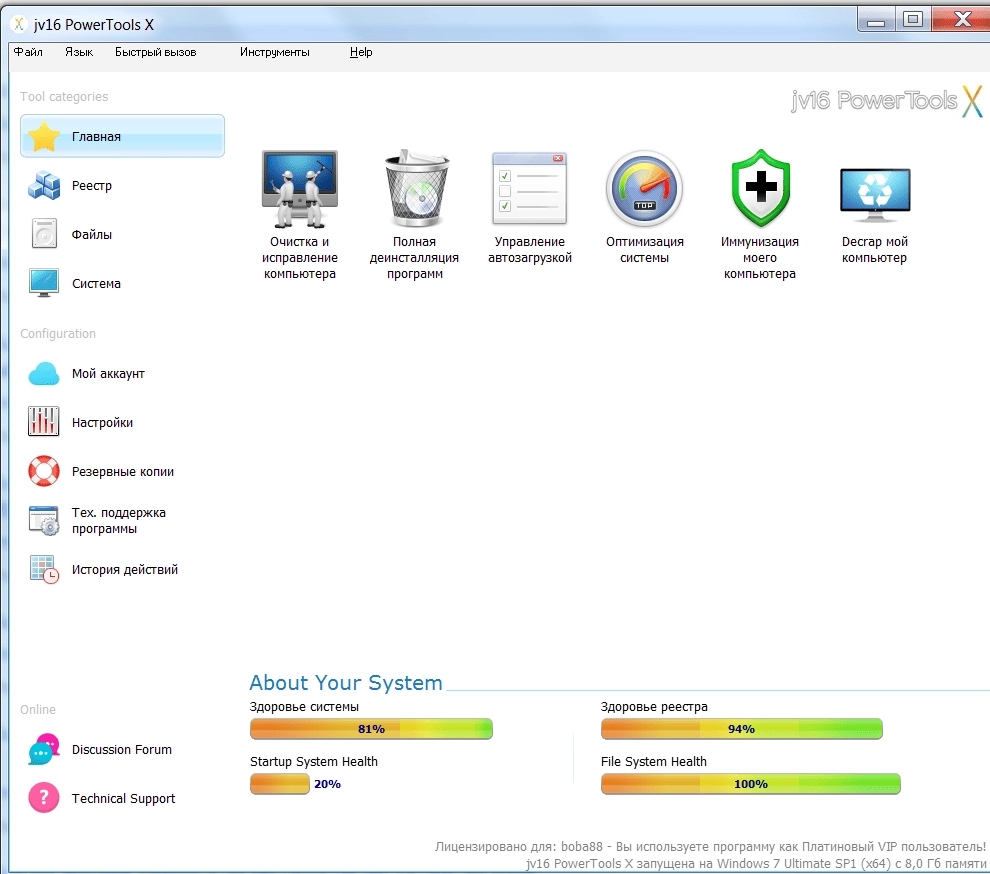
Task: Open the Реестр cubes icon
Action: point(44,186)
